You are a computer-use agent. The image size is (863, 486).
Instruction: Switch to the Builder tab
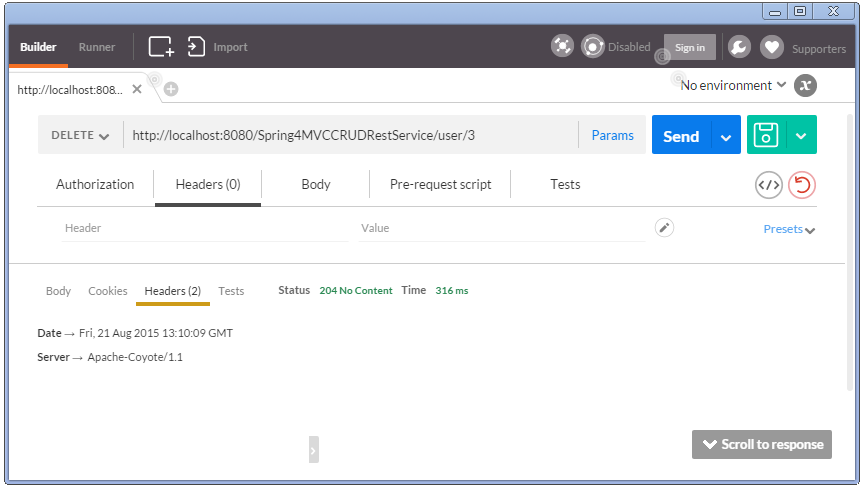pyautogui.click(x=38, y=47)
